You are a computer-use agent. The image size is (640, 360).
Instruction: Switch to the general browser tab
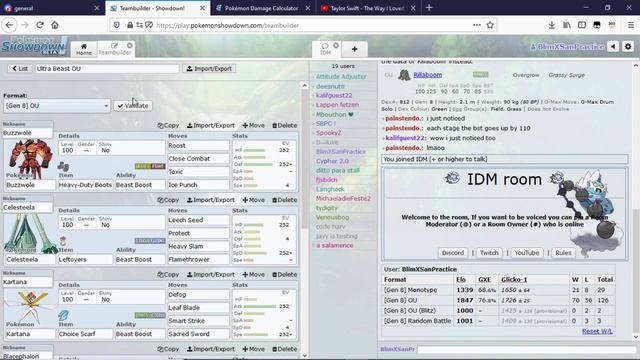point(52,8)
